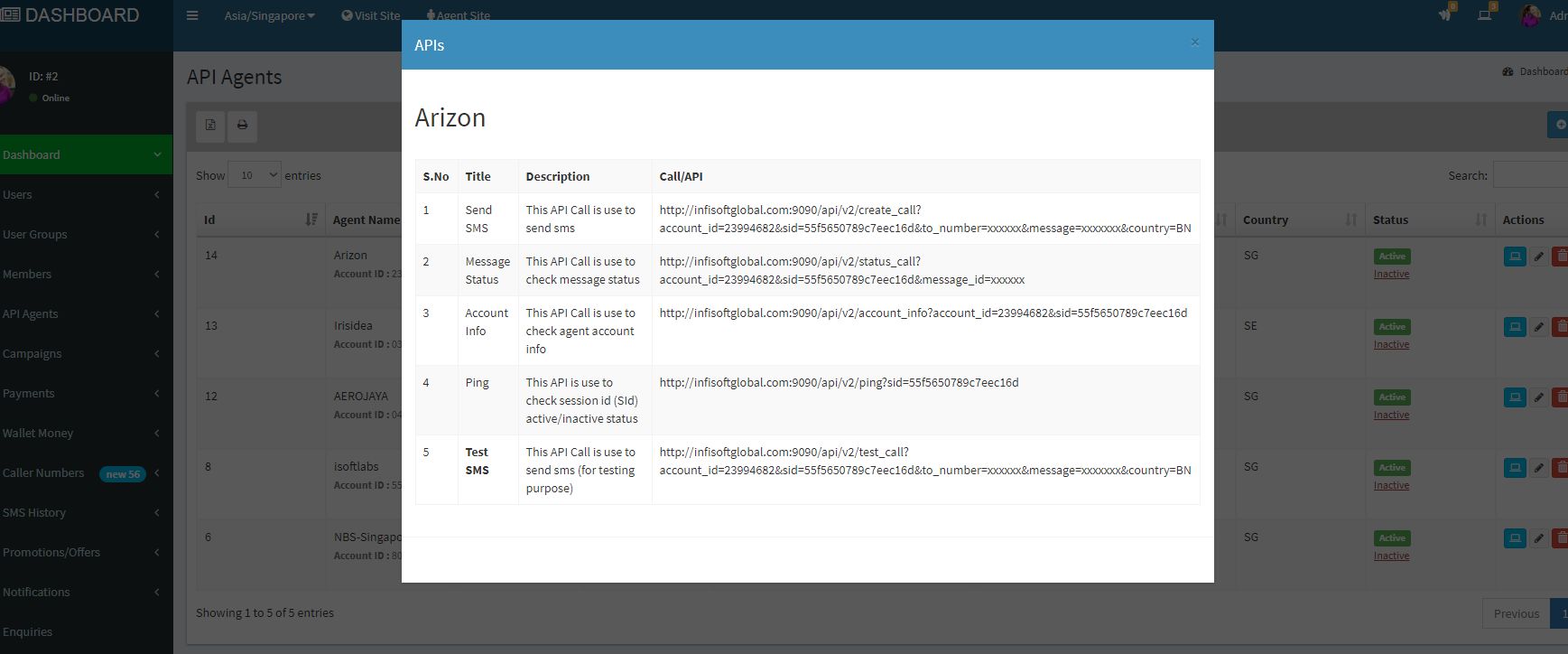Toggle the hamburger sidebar menu
Viewport: 1568px width, 654px height.
[x=192, y=15]
